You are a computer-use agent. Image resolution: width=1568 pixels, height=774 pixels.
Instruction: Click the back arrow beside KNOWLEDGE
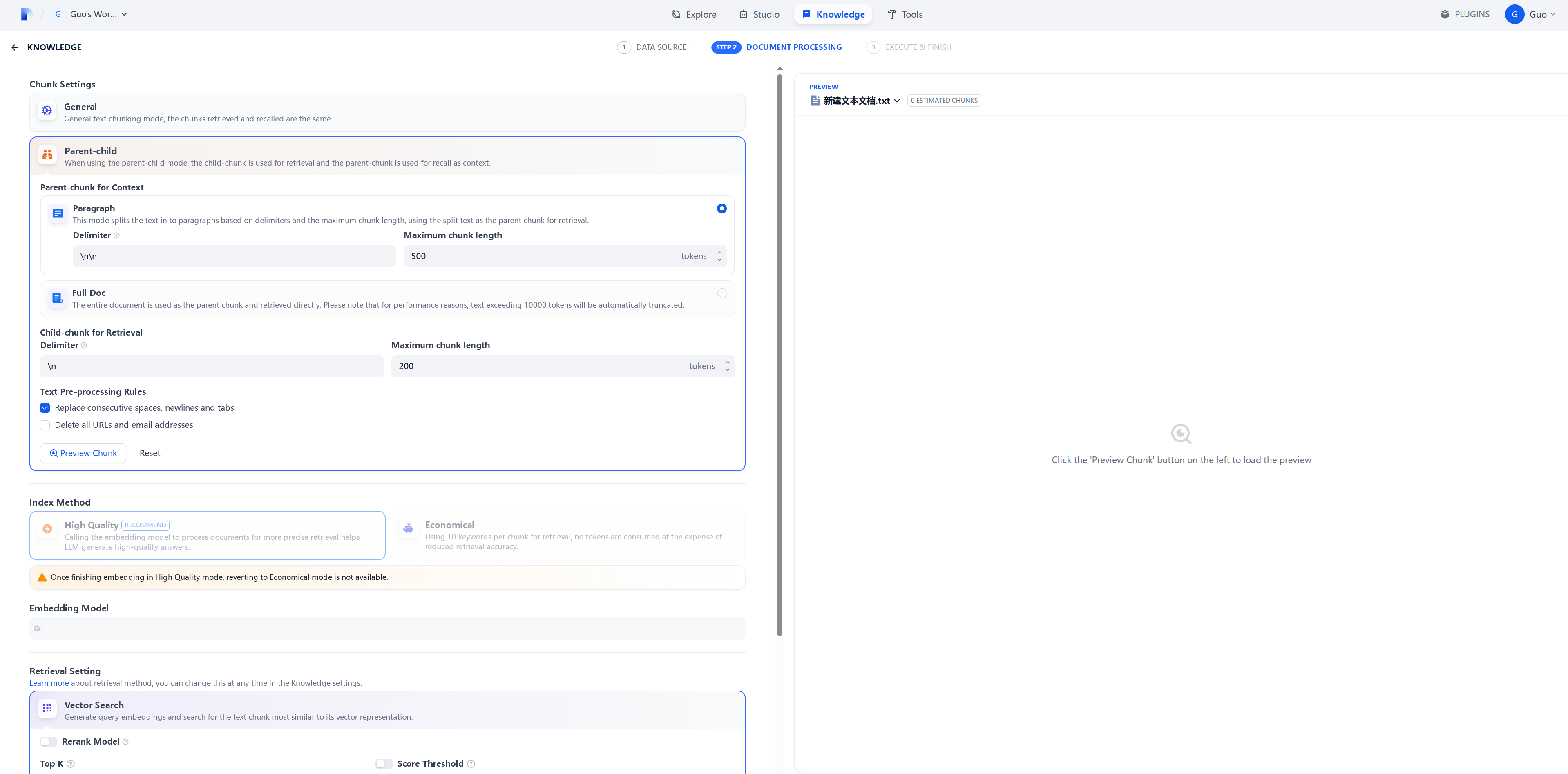pos(15,47)
